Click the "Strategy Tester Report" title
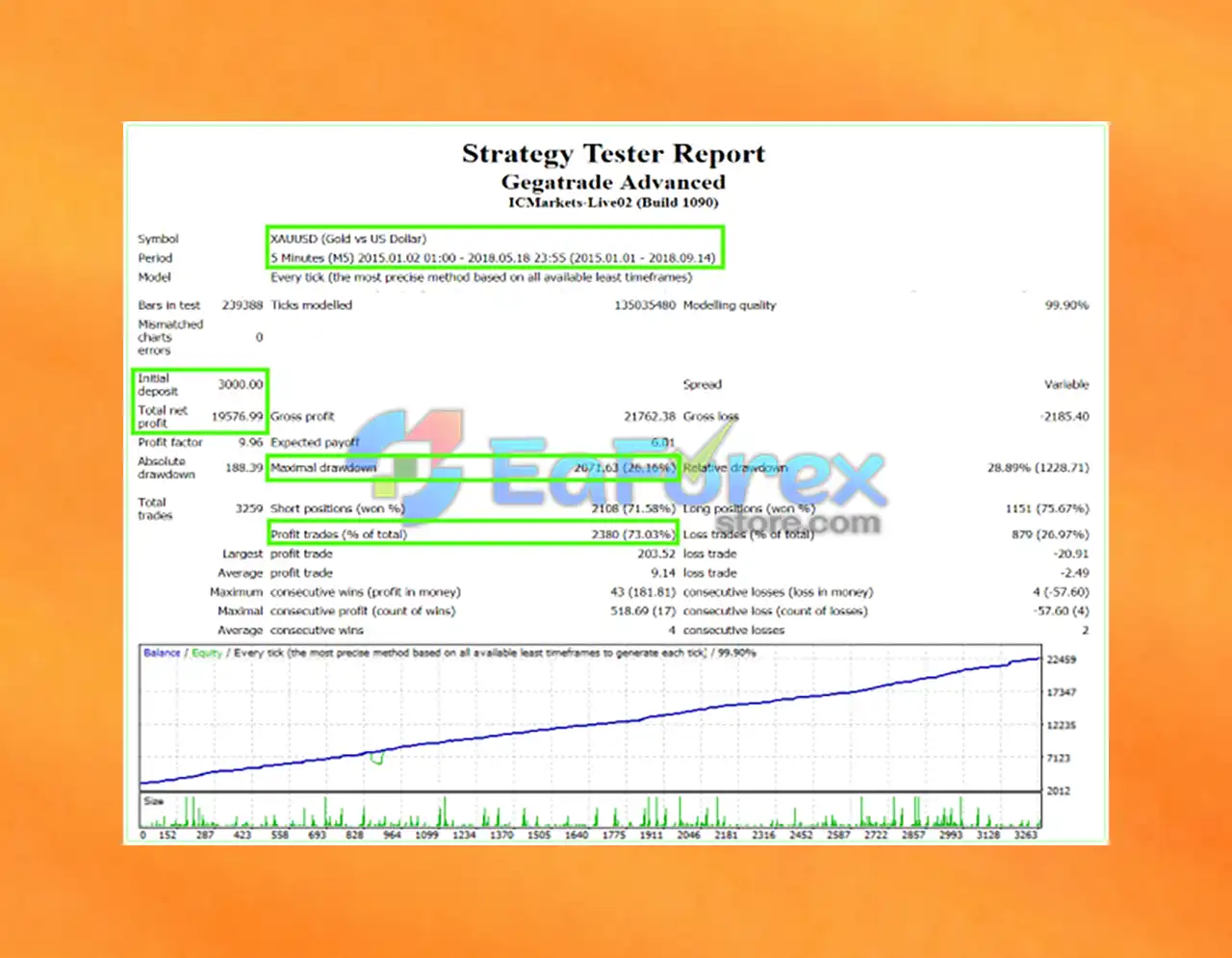 point(613,154)
